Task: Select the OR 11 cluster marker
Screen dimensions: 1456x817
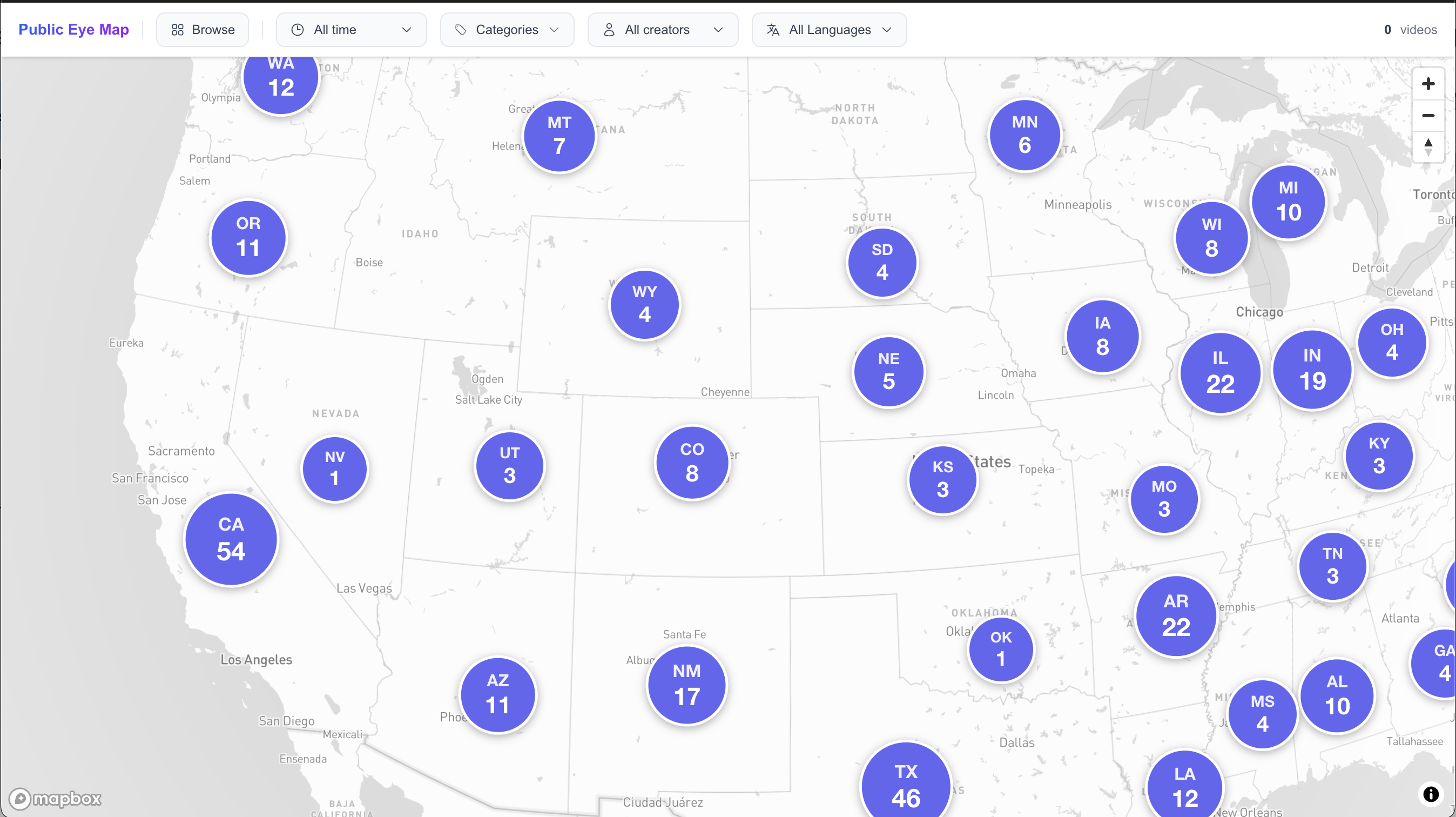Action: coord(248,238)
